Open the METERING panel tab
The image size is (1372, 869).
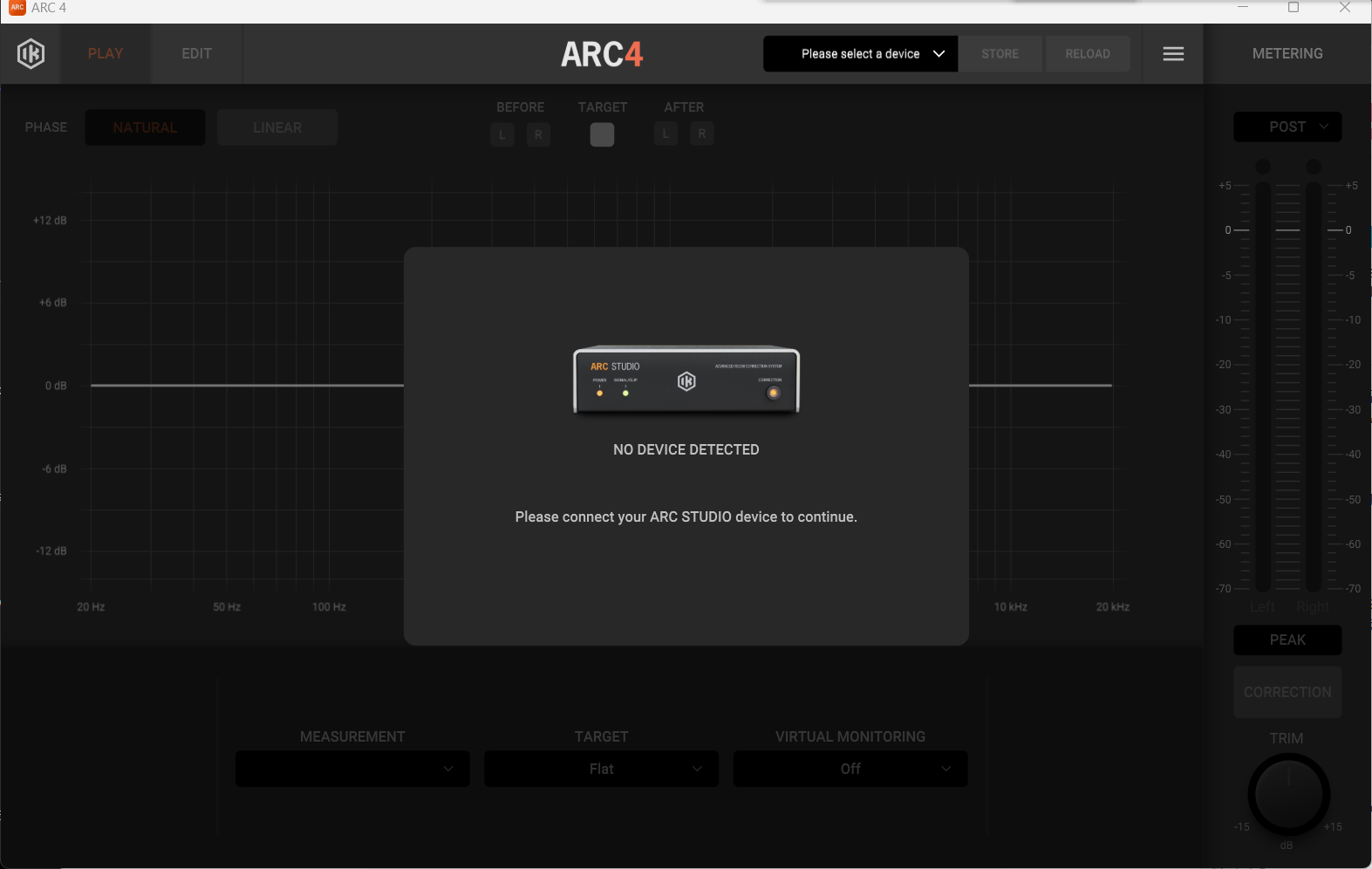point(1287,54)
